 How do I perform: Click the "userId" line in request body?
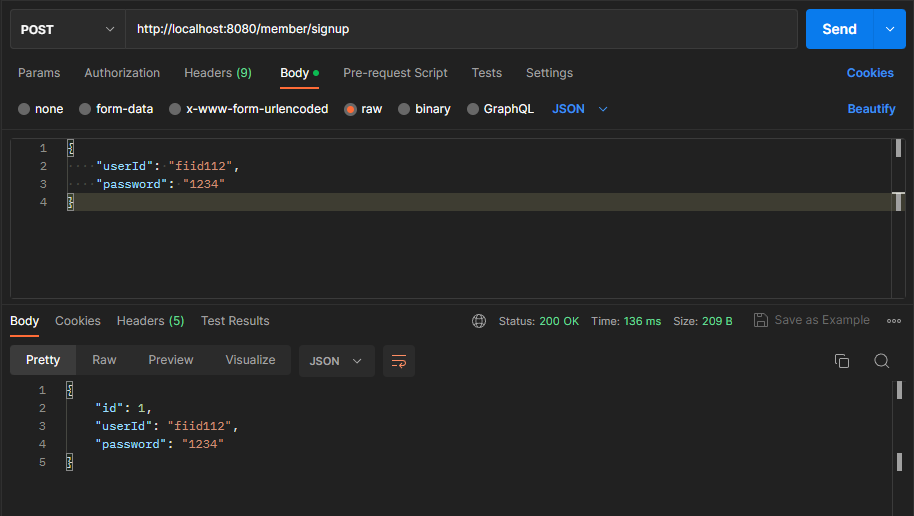coord(168,166)
